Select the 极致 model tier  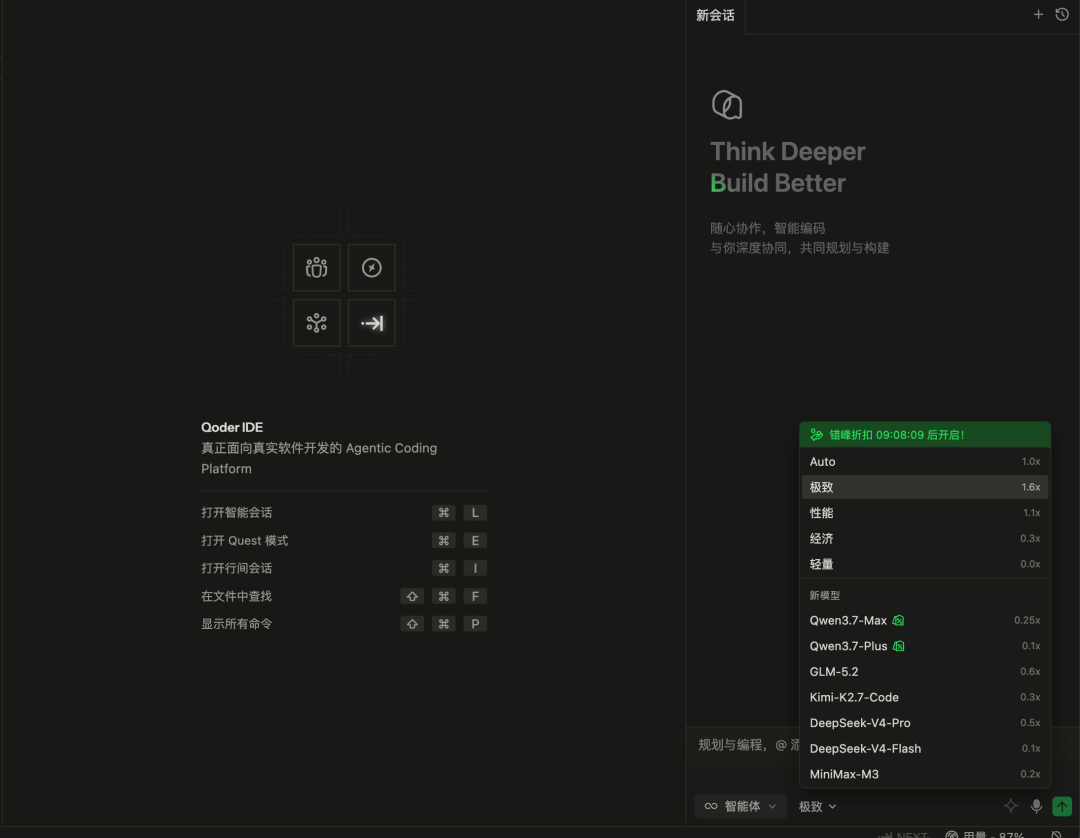[x=924, y=487]
